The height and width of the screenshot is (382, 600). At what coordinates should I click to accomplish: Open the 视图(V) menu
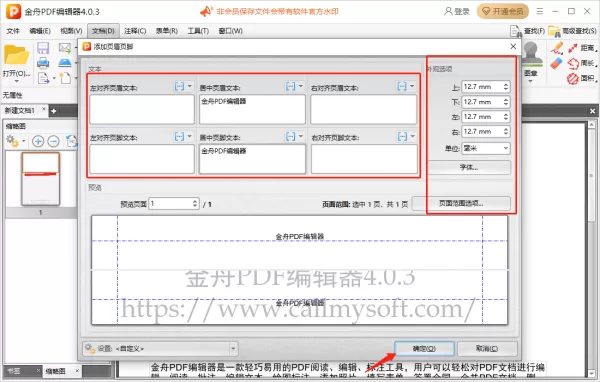pyautogui.click(x=71, y=31)
